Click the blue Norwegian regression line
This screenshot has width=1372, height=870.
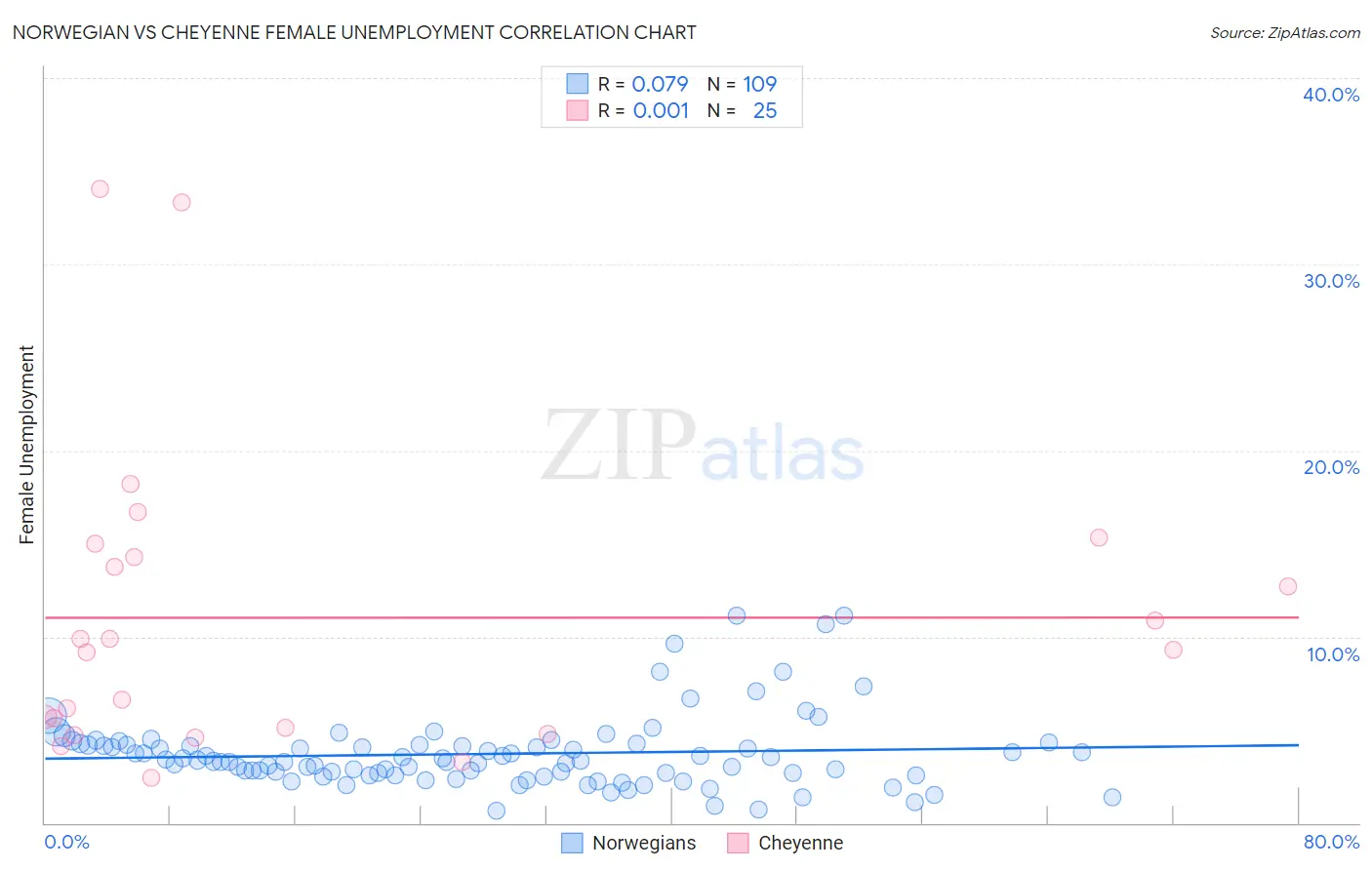coord(671,751)
